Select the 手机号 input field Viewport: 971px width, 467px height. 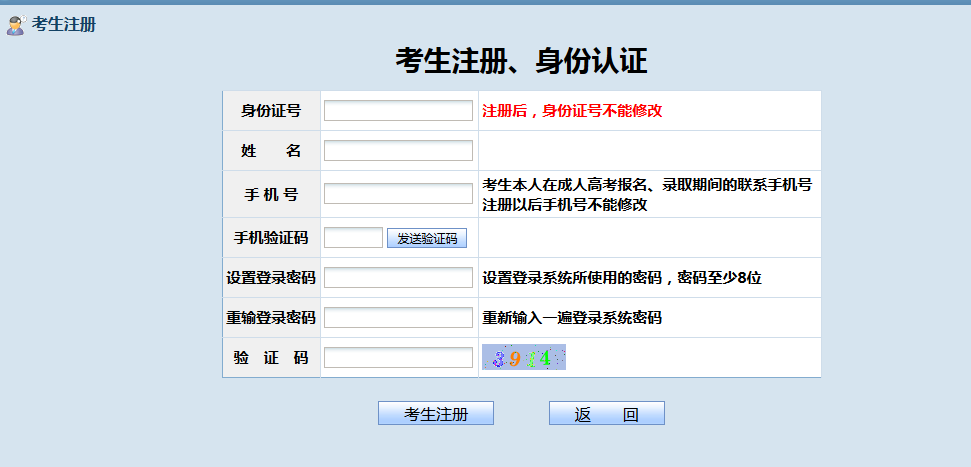pos(398,194)
